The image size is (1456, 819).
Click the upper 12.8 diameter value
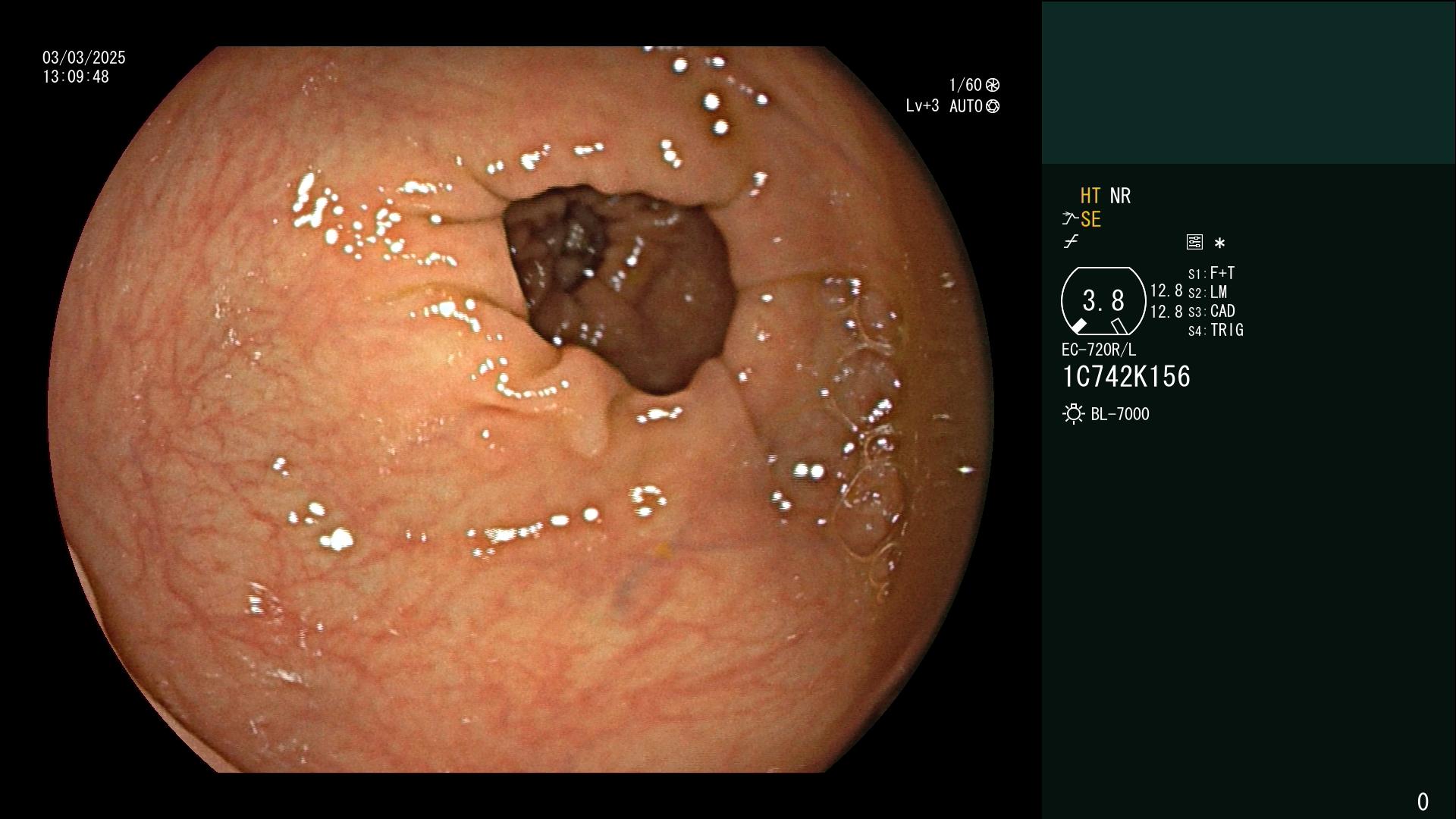coord(1166,290)
